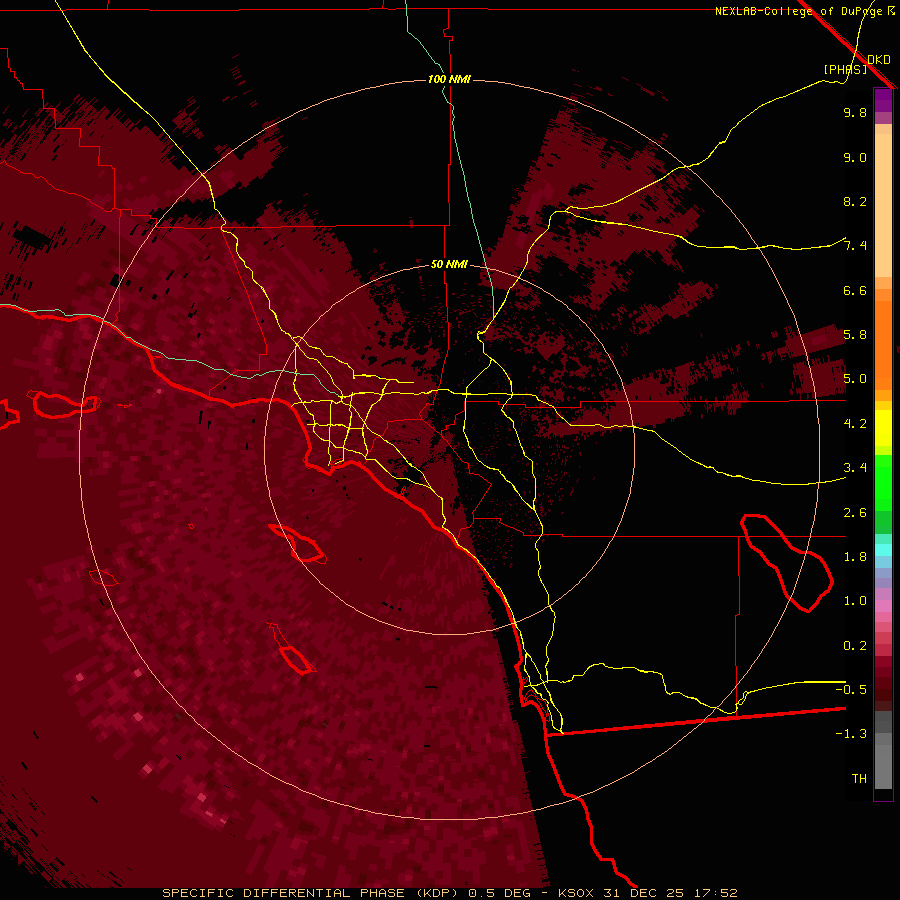This screenshot has height=900, width=900.
Task: Click the 0.2 legend value
Action: point(855,646)
